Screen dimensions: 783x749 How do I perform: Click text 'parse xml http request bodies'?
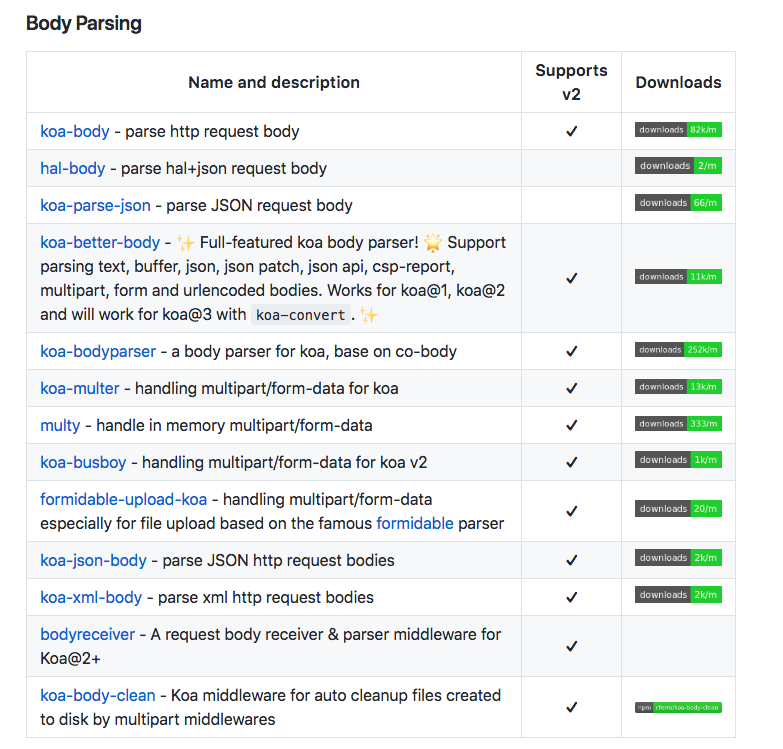[x=266, y=597]
